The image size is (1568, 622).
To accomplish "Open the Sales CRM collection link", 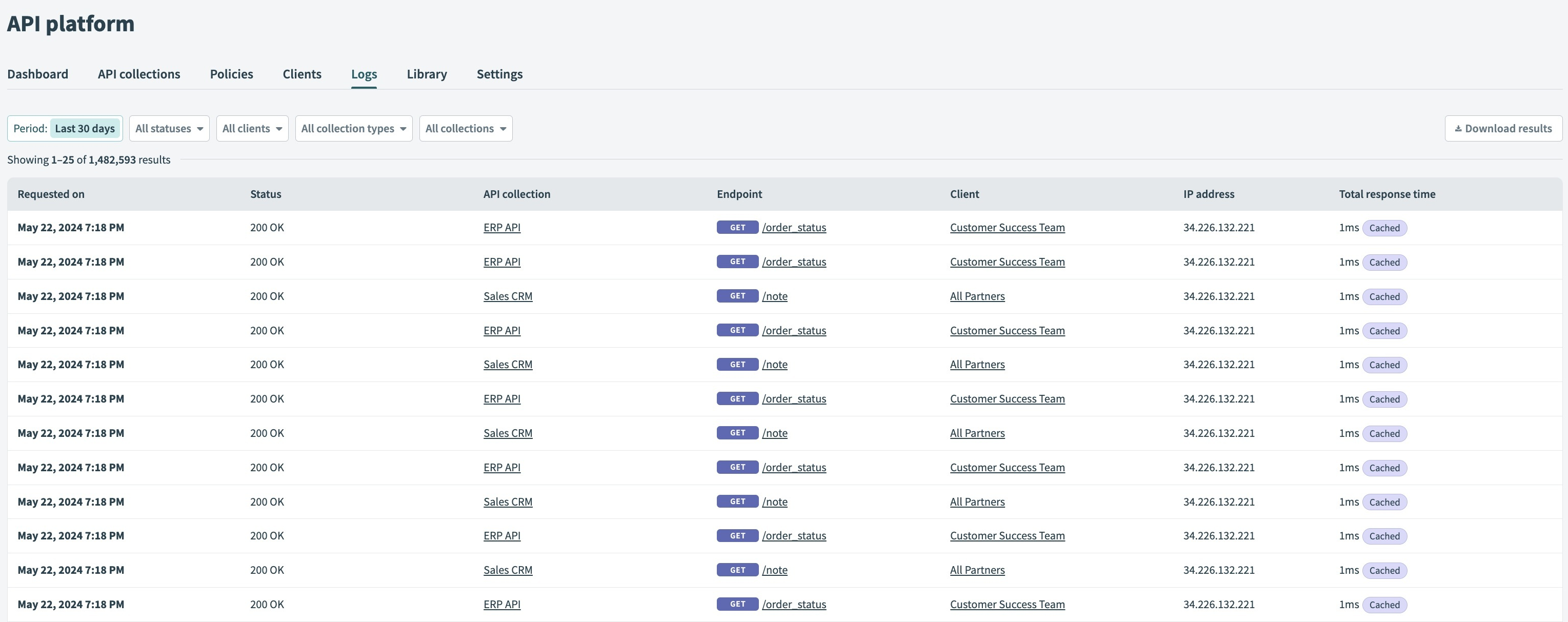I will point(508,296).
